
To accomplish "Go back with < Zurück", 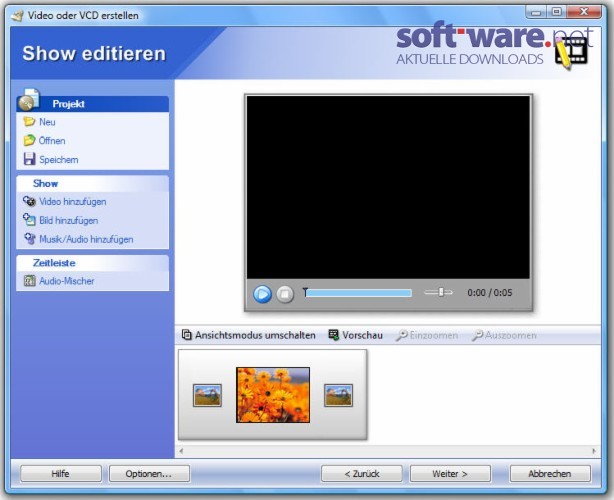I will coord(362,474).
